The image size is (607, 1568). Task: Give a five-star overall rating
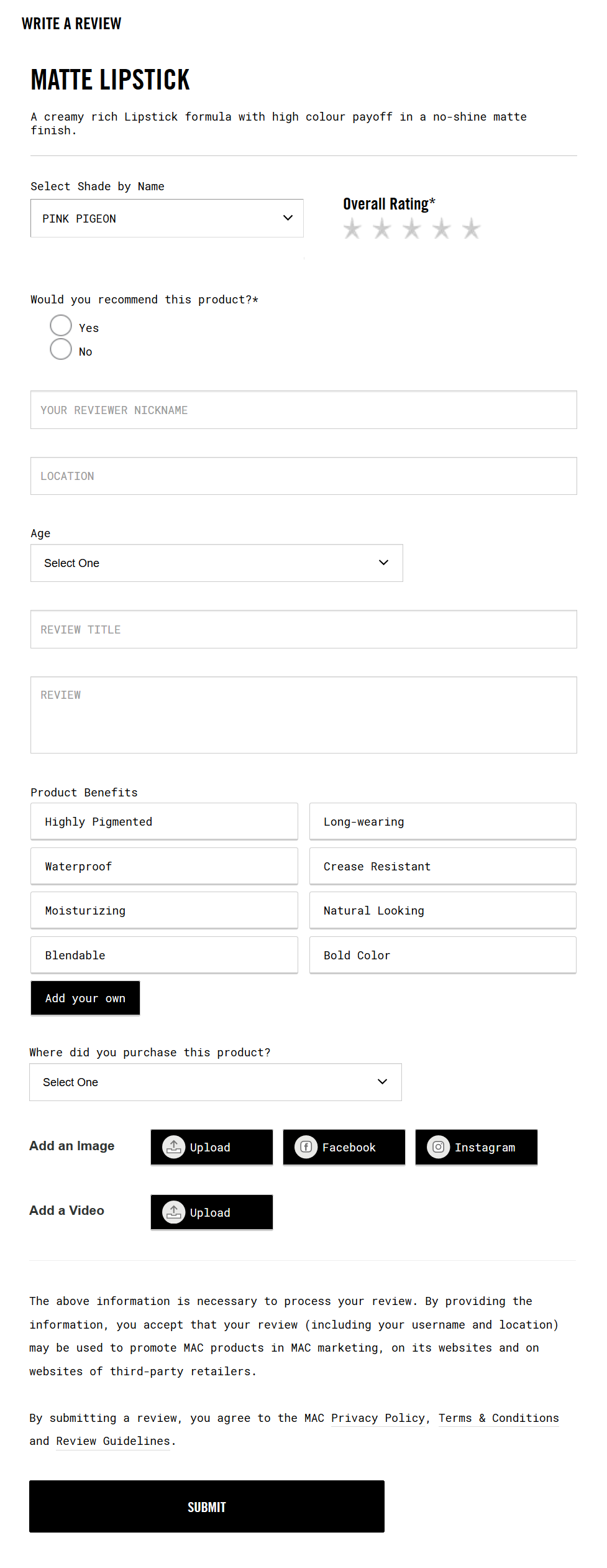click(472, 229)
